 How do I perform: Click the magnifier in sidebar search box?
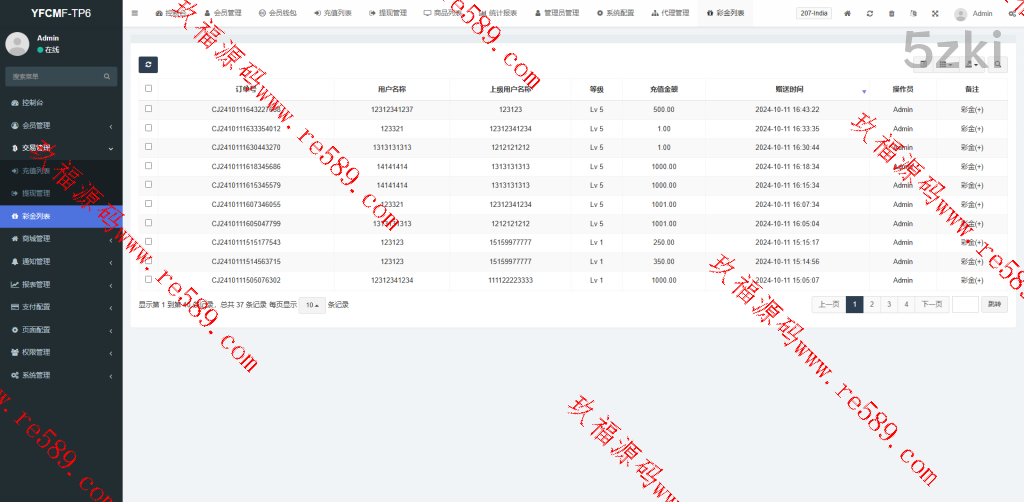(107, 76)
